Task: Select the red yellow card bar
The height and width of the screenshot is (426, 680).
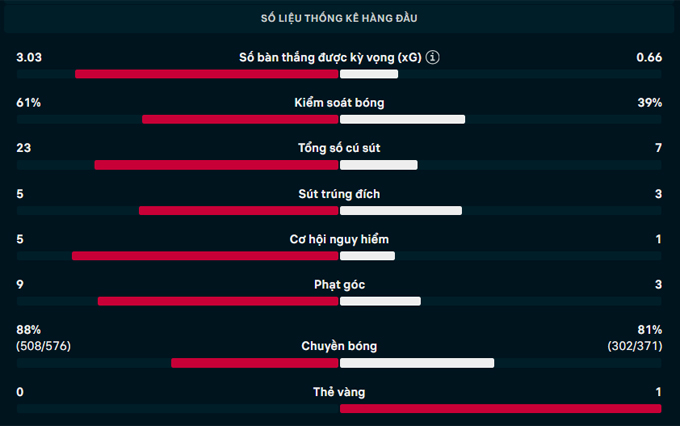Action: point(500,409)
